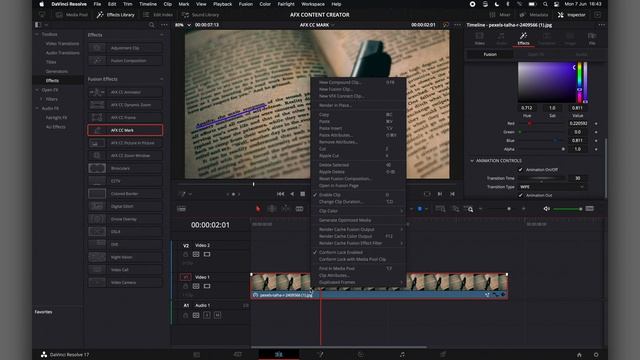Select the AFX CC Mark effect

[x=125, y=130]
